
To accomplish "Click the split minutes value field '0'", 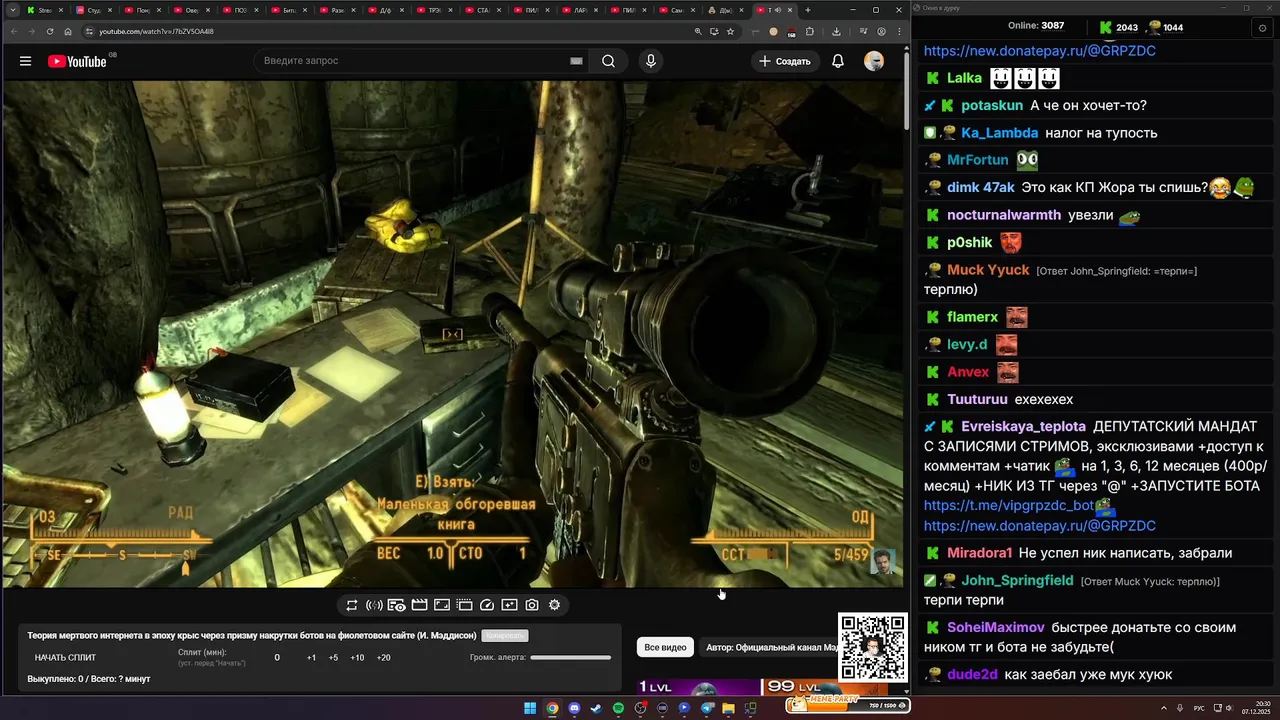I will (277, 658).
